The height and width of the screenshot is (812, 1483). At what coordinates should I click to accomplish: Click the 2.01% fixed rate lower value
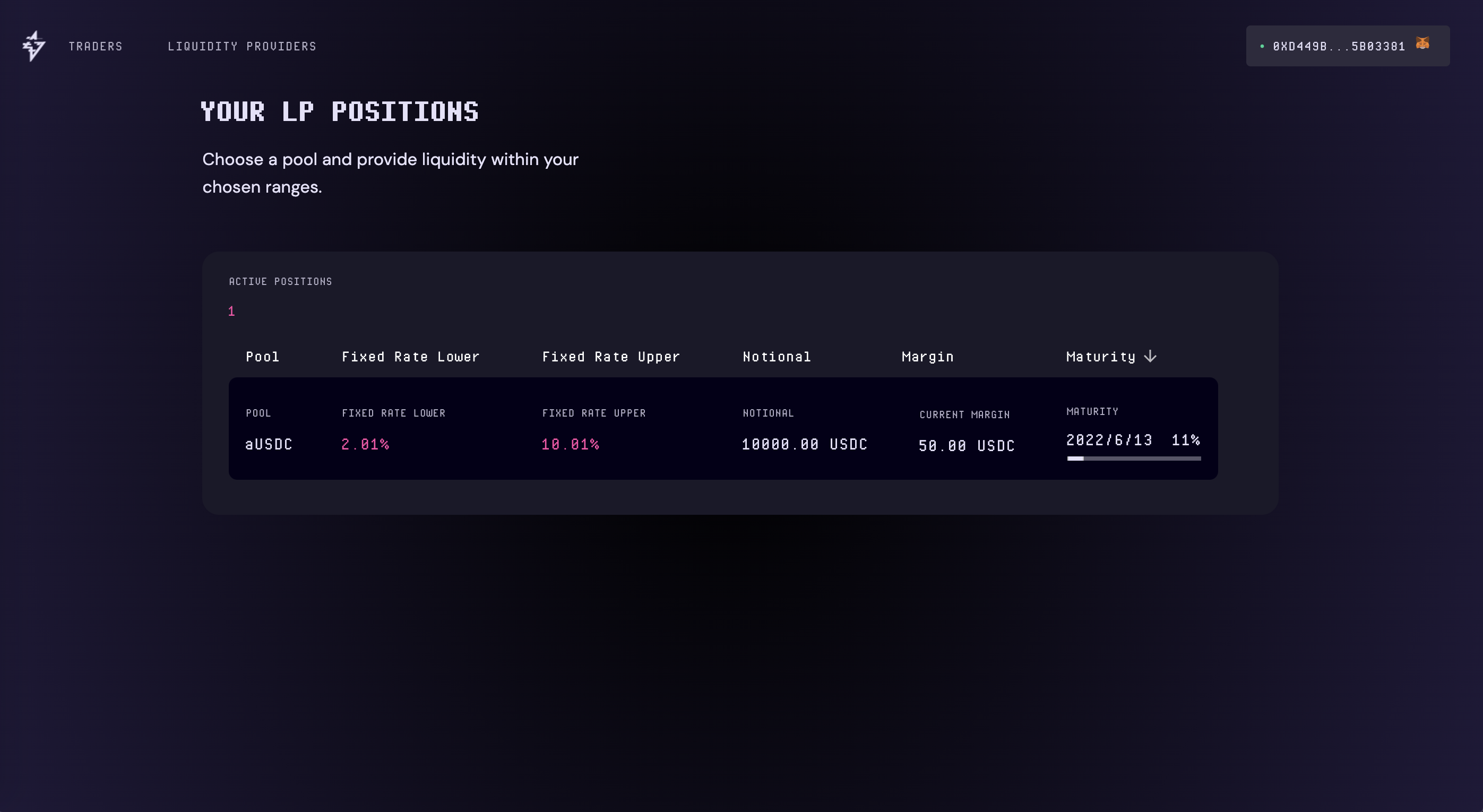365,444
